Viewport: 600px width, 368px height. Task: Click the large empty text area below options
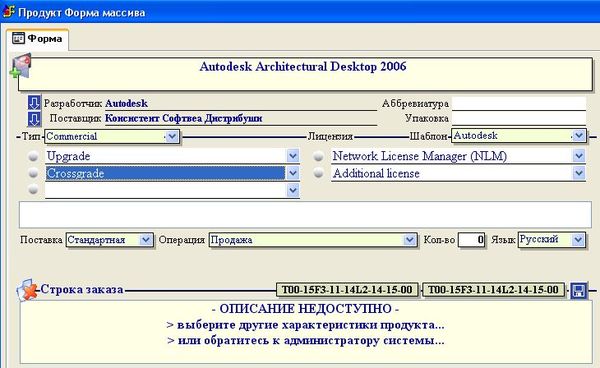pos(305,215)
